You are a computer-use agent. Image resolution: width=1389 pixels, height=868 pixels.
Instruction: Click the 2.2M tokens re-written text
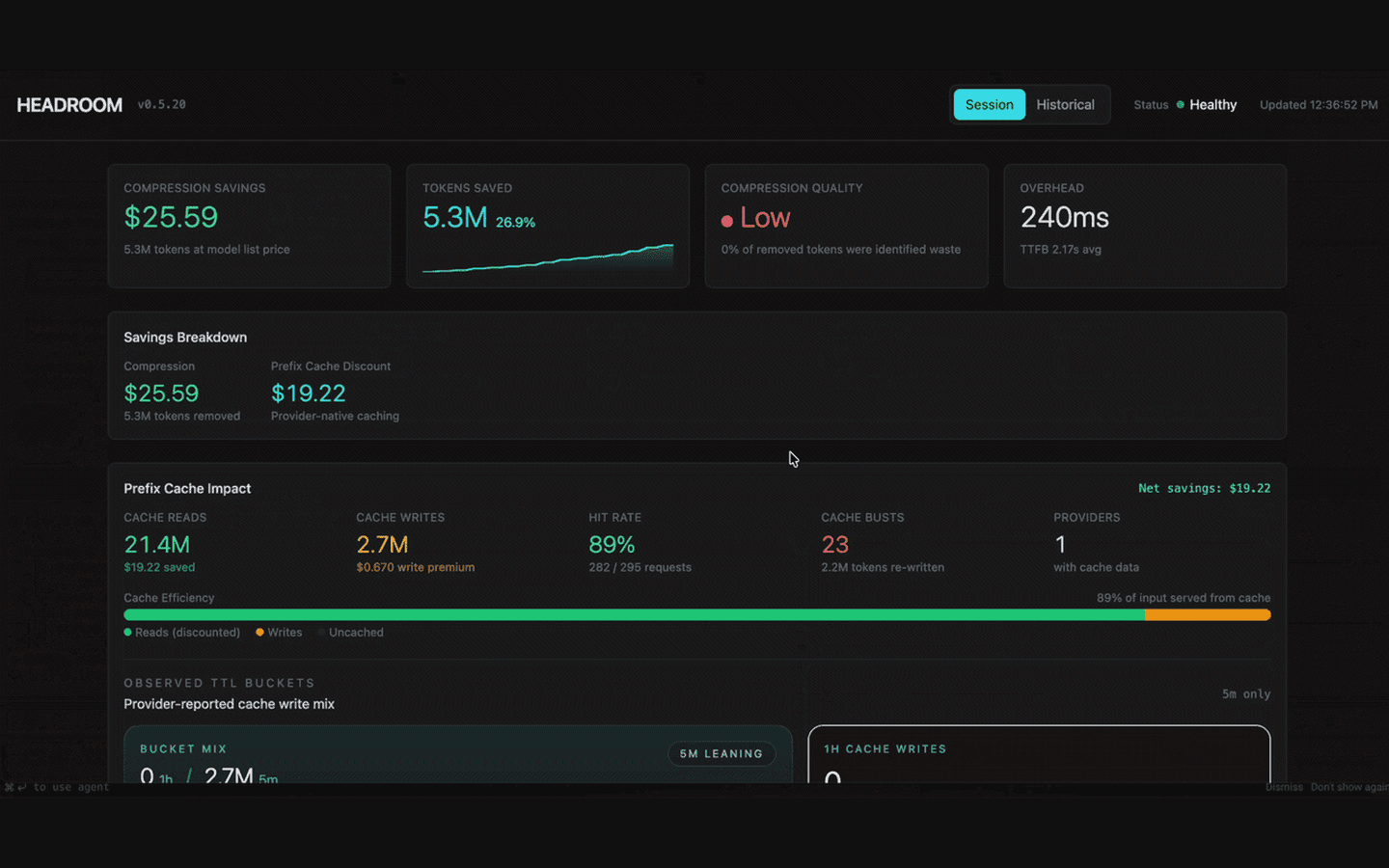tap(883, 567)
